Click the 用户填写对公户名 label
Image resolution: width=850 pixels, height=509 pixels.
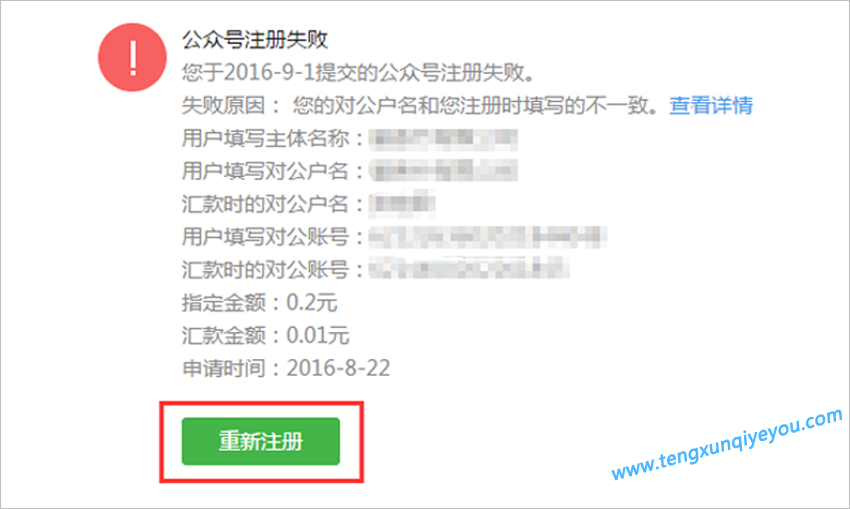click(273, 171)
